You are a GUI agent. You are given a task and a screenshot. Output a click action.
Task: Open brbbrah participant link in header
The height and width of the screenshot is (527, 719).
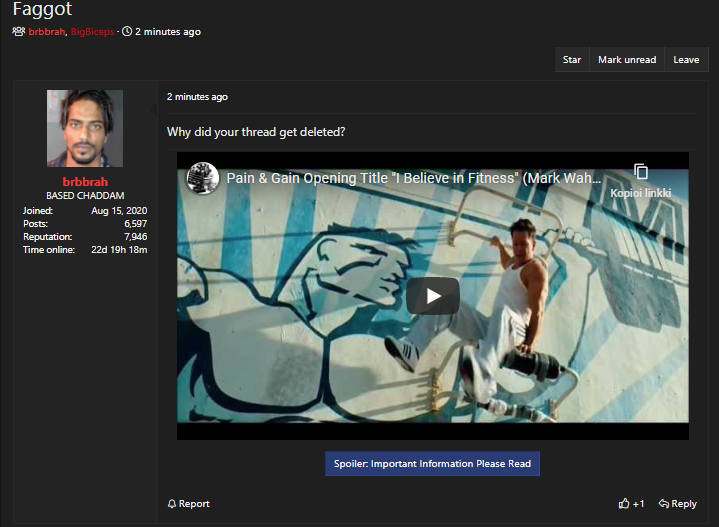[x=47, y=32]
